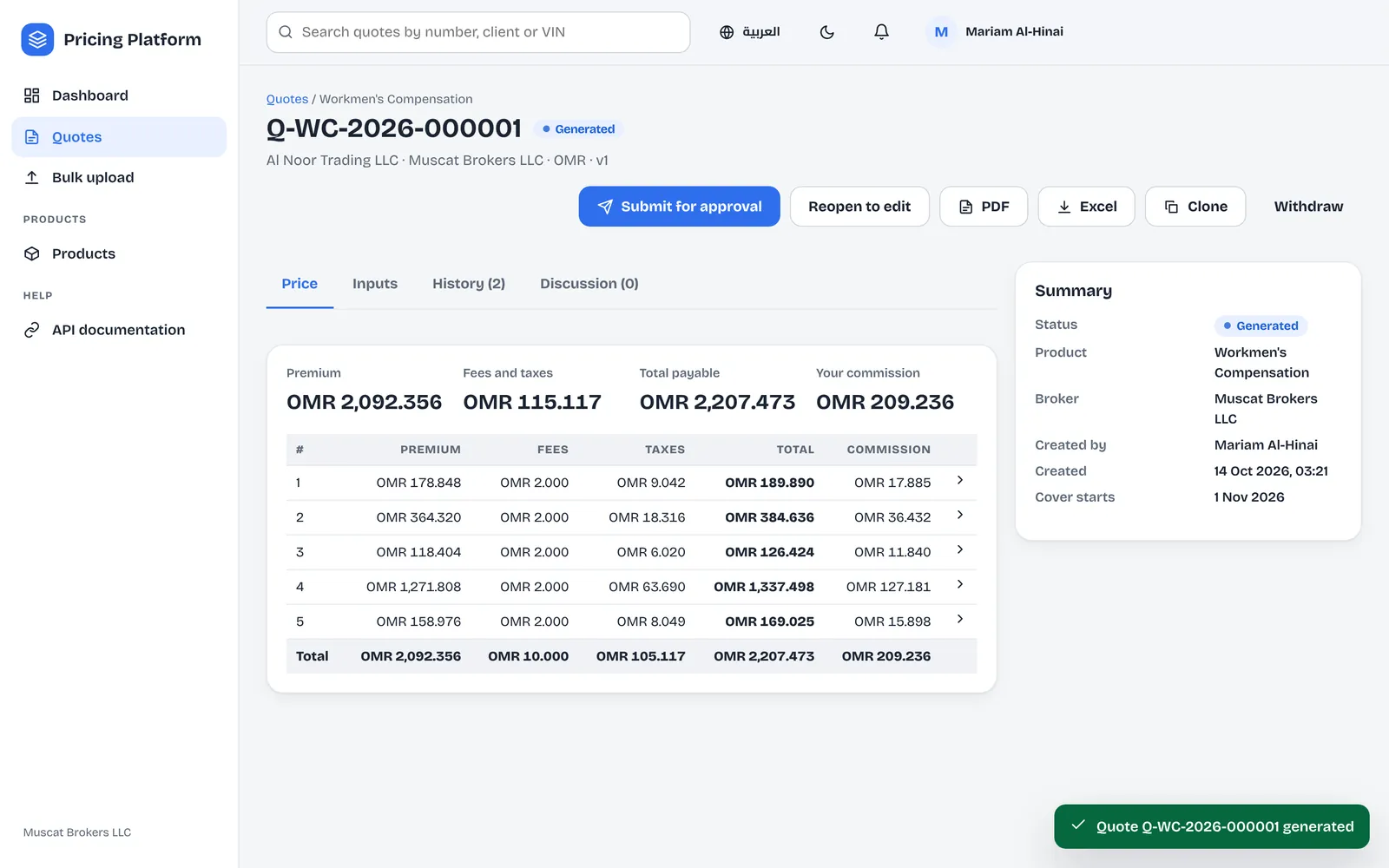Click the Pricing Platform logo icon

pos(37,39)
